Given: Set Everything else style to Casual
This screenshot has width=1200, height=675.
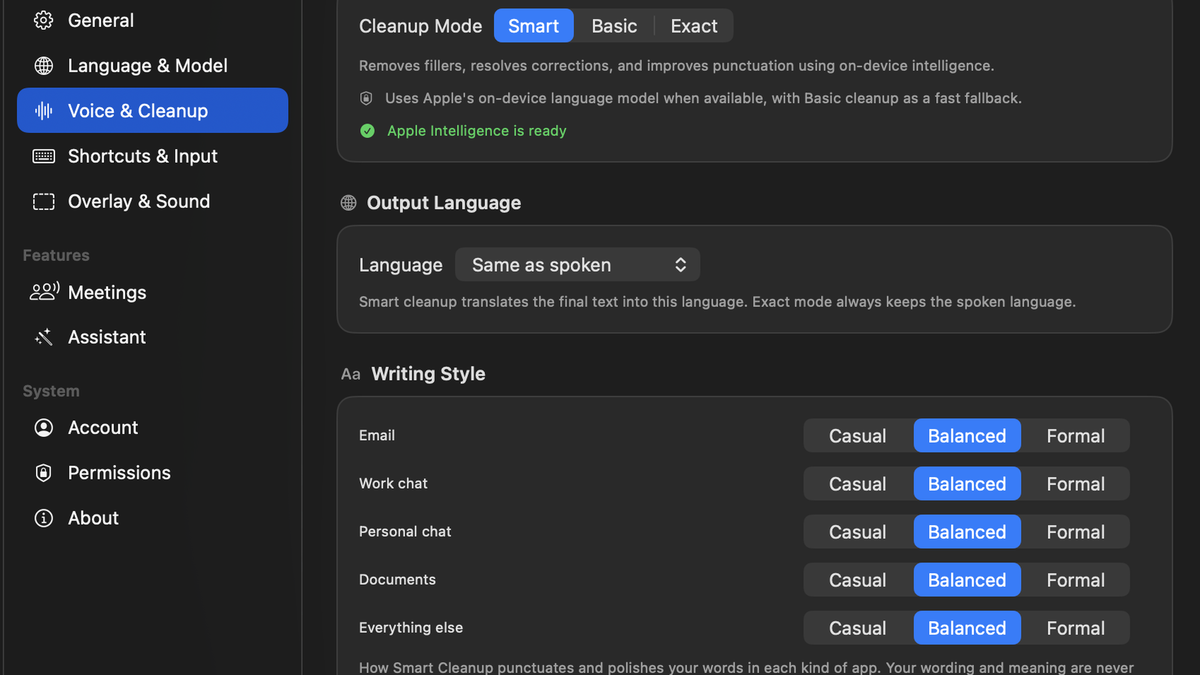Looking at the screenshot, I should pos(858,628).
